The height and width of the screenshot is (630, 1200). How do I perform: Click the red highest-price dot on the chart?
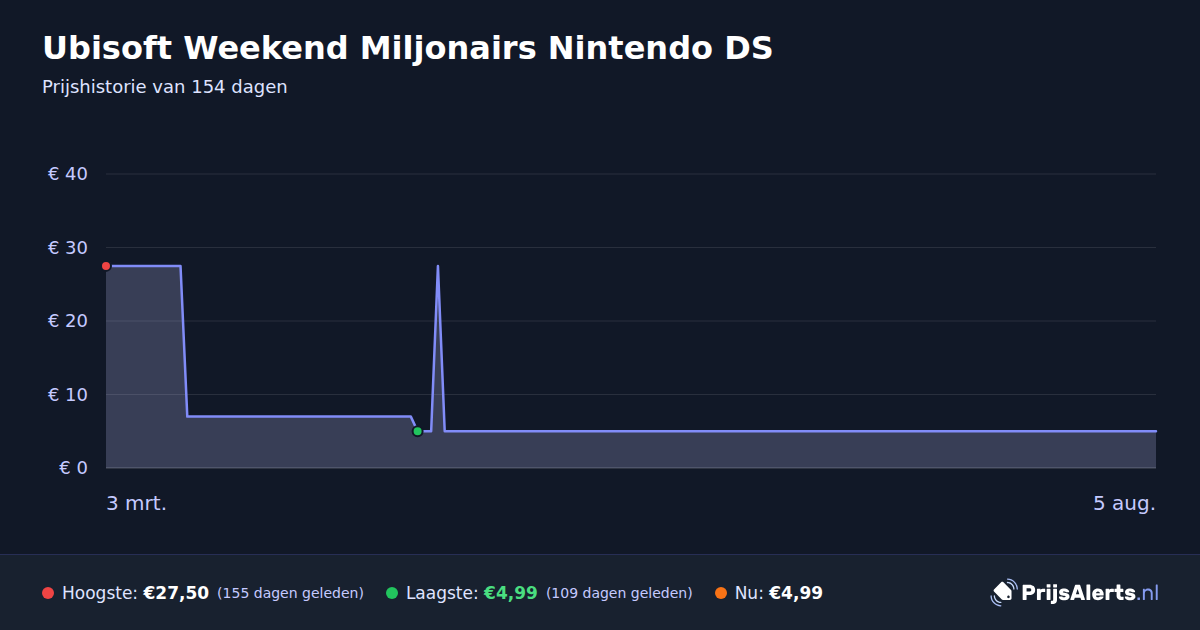pos(106,266)
